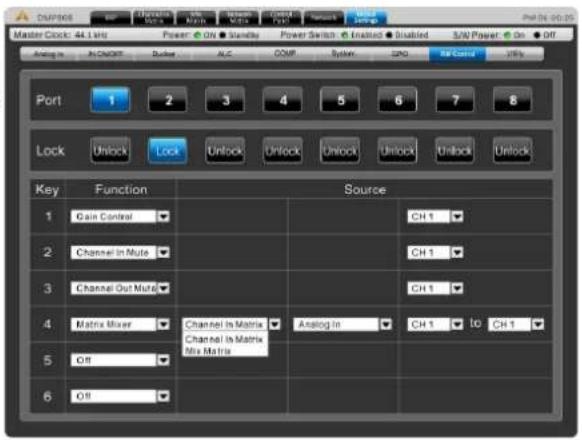Switch to the ALC sub-tab

click(x=224, y=54)
